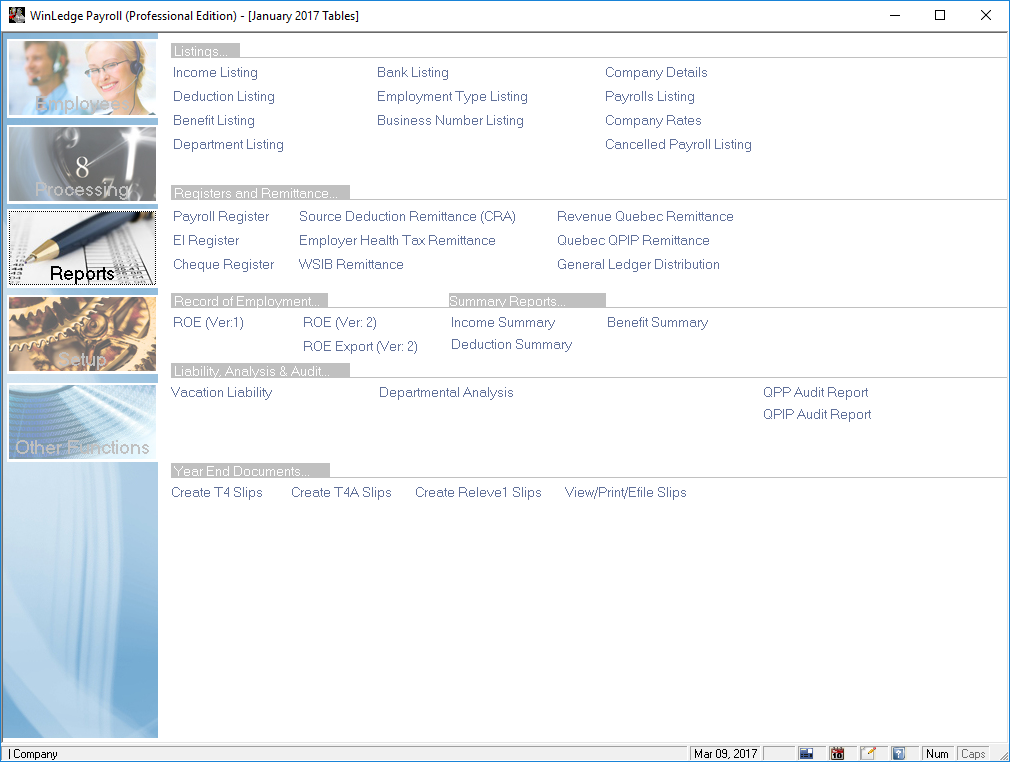Screen dimensions: 1010x762
Task: Open View/Print/Efile Slips
Action: pyautogui.click(x=625, y=493)
